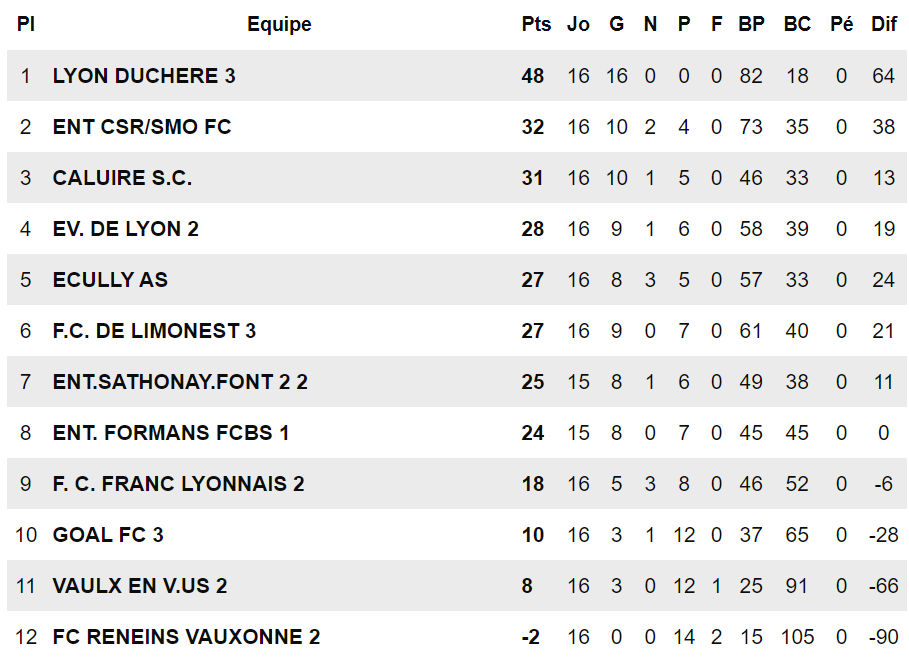Click the Dif column header
909x663 pixels.
point(883,24)
